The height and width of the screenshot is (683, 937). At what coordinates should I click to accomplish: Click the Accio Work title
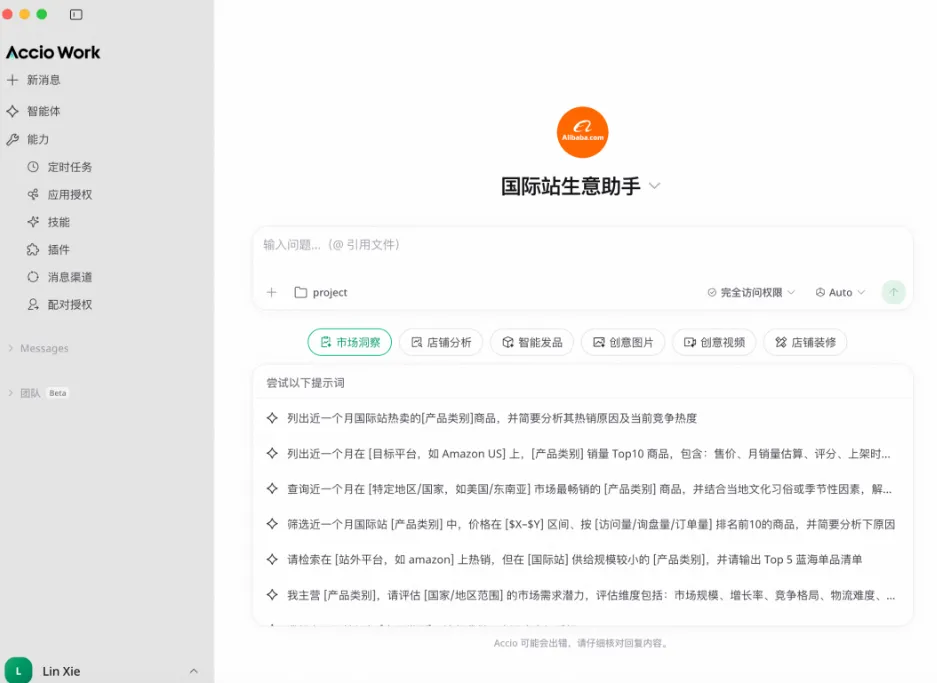(53, 53)
